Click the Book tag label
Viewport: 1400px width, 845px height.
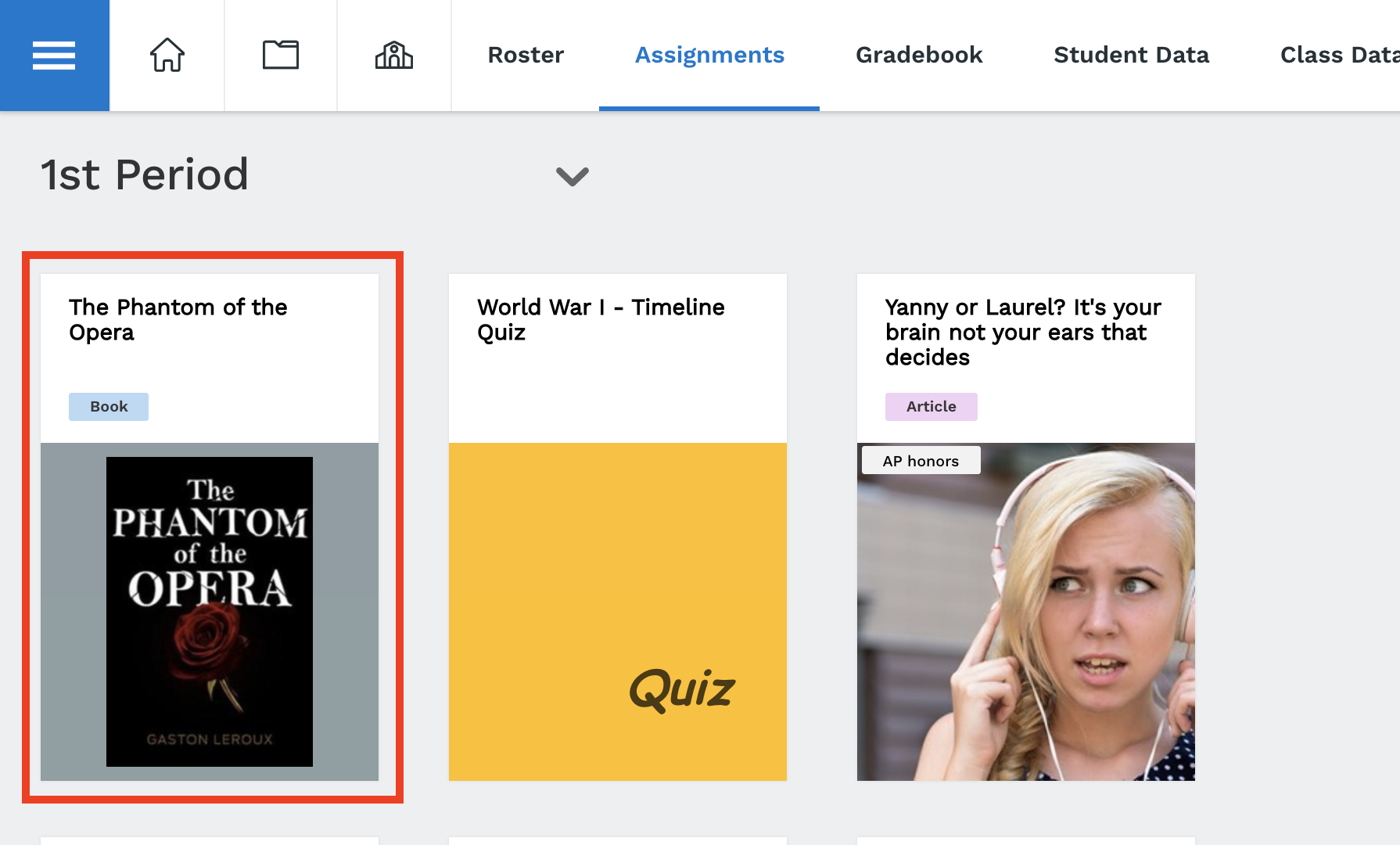pos(109,407)
